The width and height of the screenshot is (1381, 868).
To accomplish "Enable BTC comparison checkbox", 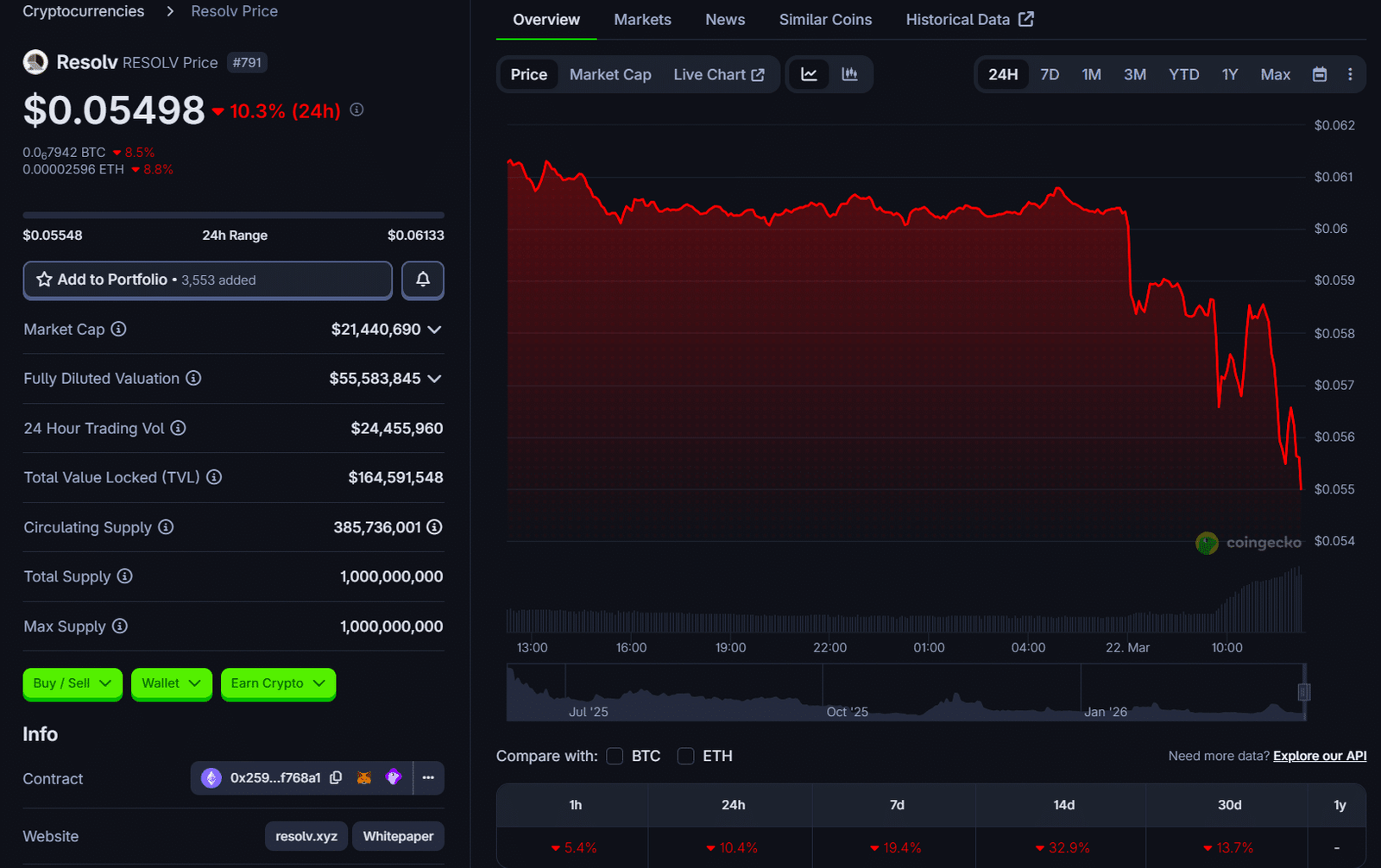I will tap(615, 756).
